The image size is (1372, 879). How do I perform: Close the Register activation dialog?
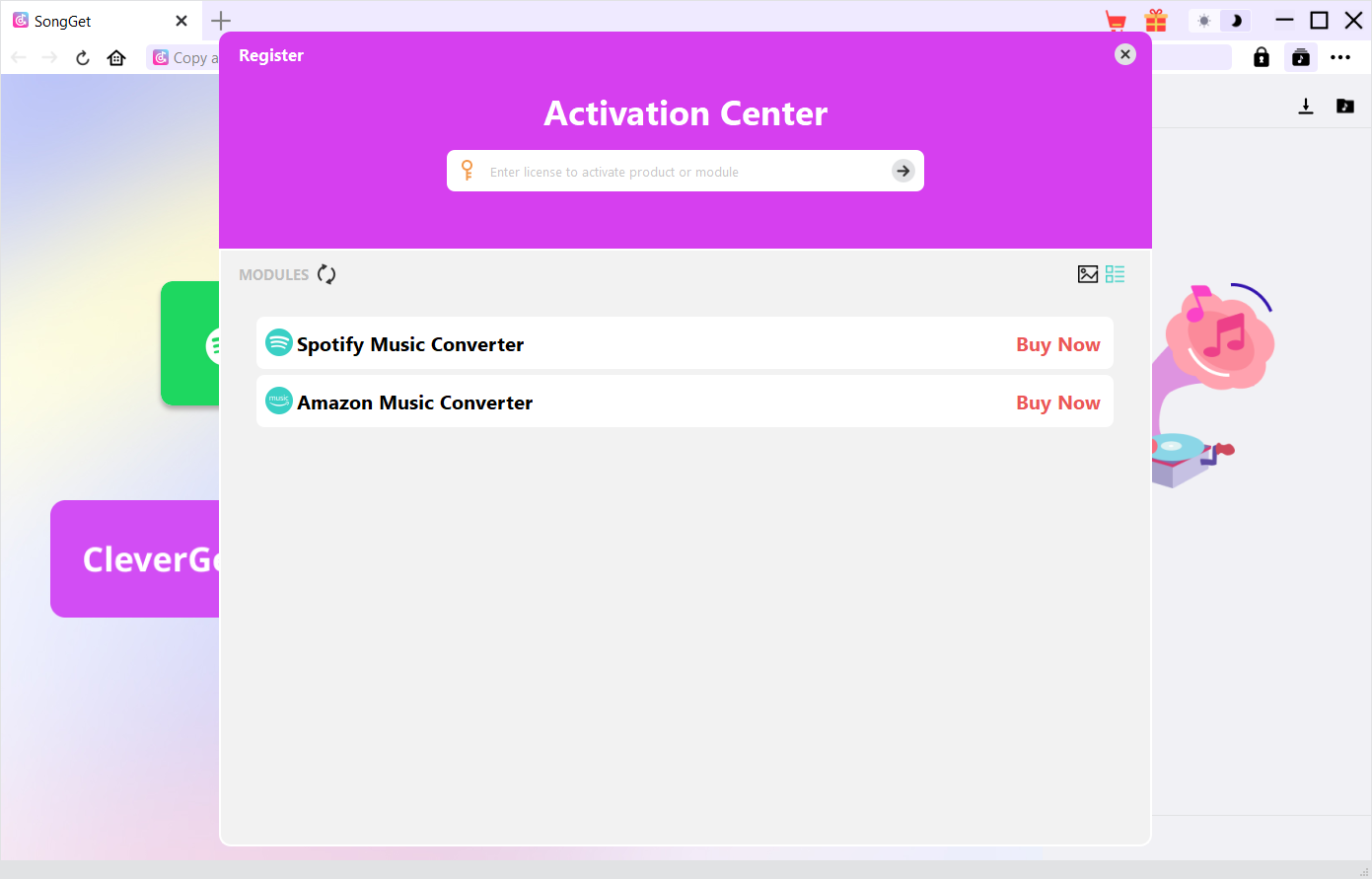[x=1124, y=54]
